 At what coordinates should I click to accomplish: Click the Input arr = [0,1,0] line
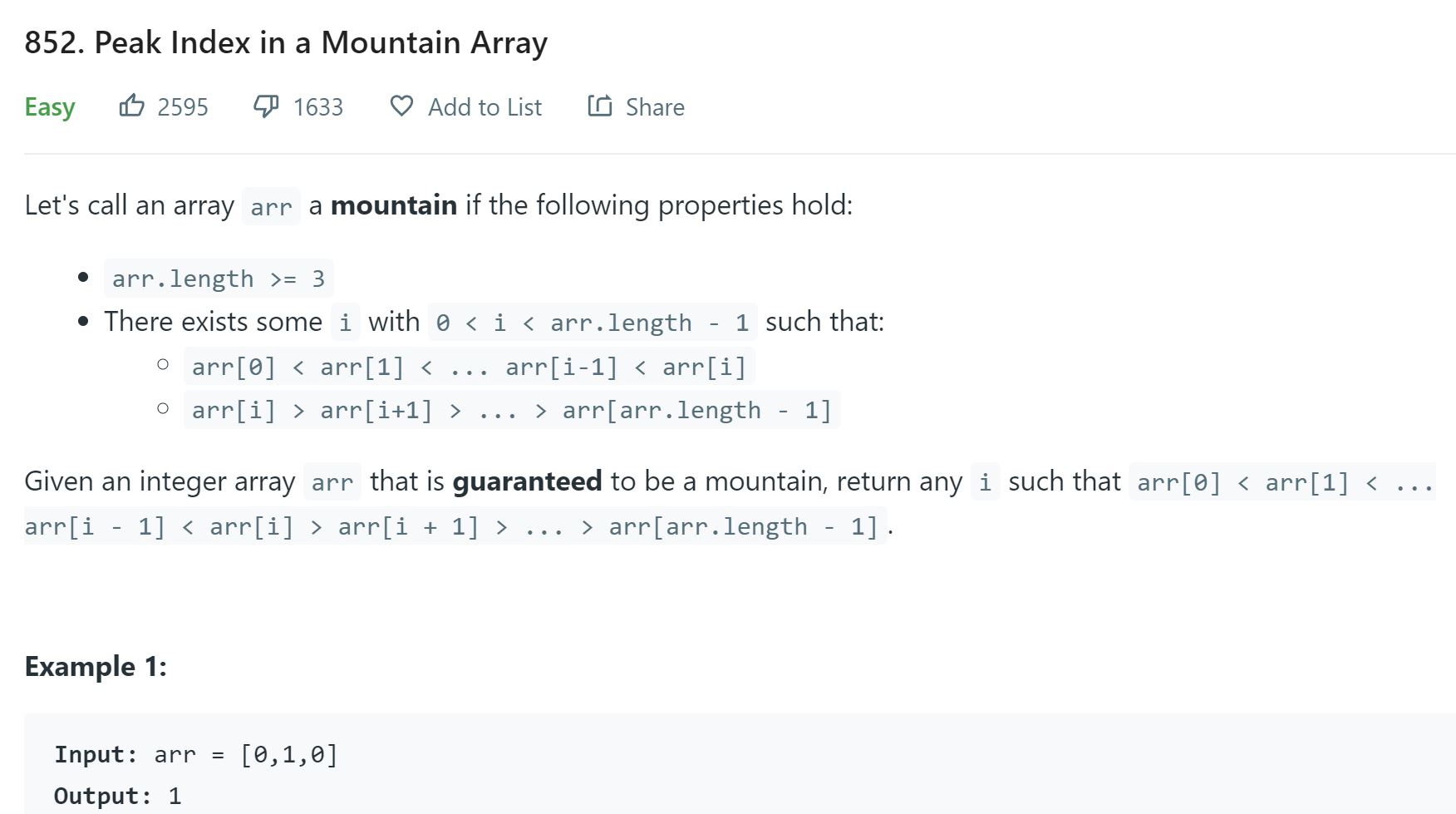click(x=196, y=755)
